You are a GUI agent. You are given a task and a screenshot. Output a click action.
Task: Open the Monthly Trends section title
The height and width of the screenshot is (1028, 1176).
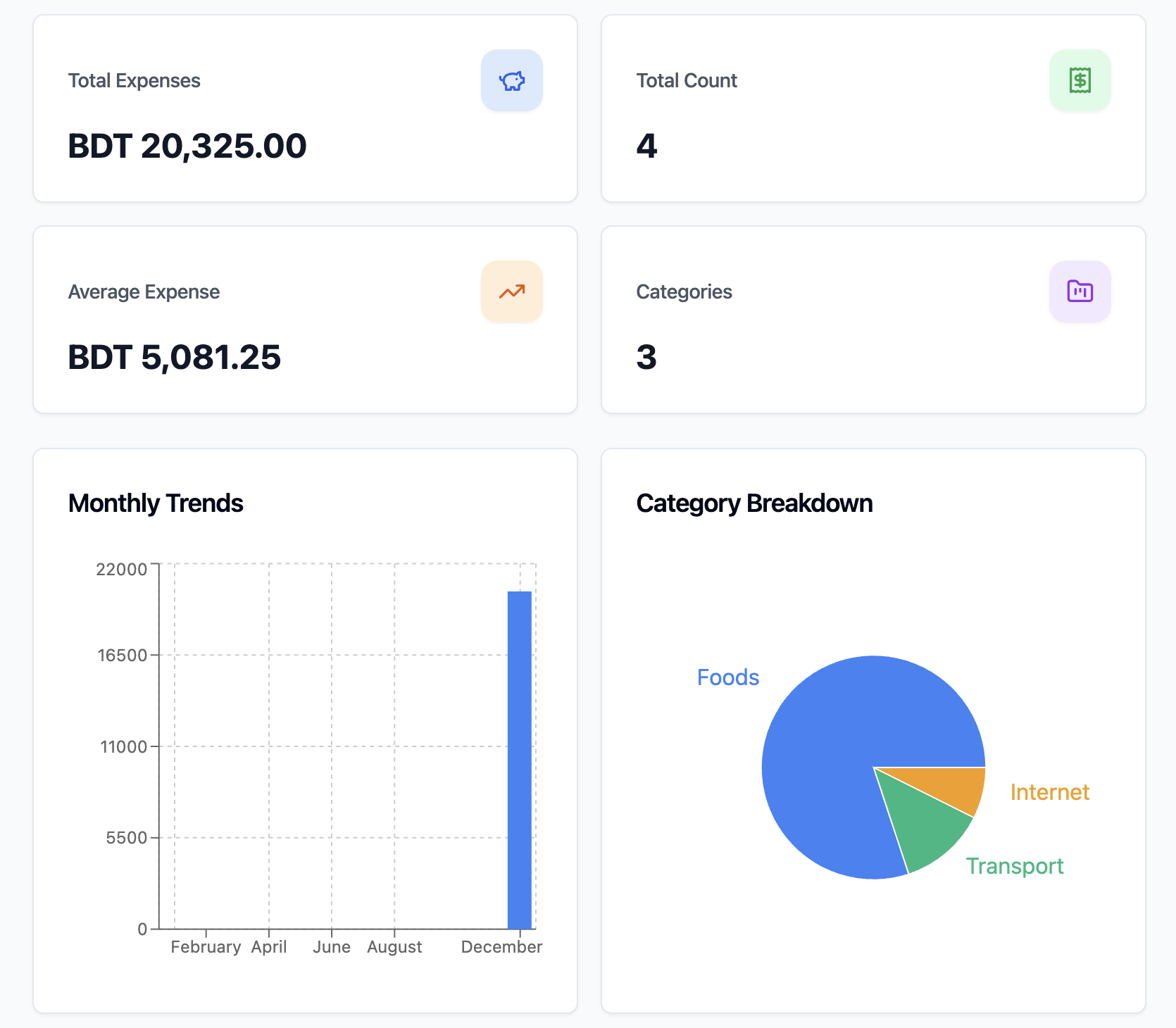[156, 502]
